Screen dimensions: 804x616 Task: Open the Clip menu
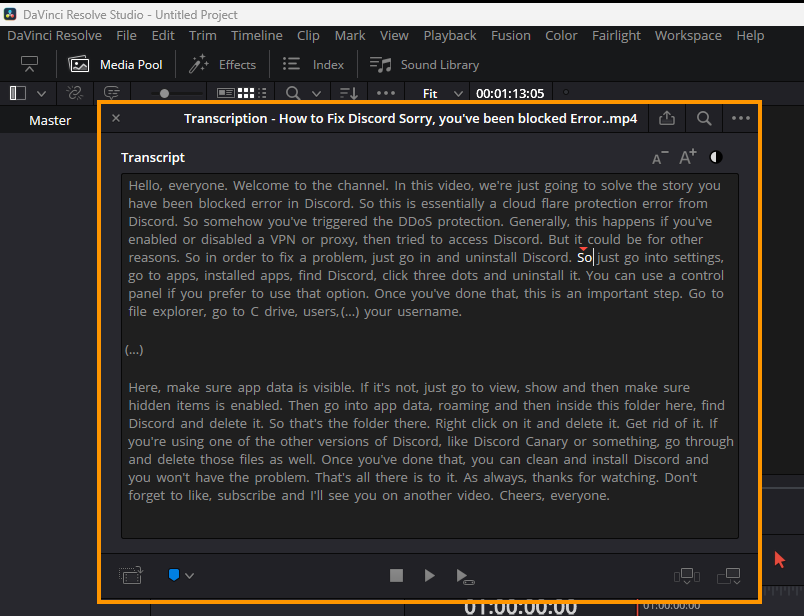[x=308, y=36]
